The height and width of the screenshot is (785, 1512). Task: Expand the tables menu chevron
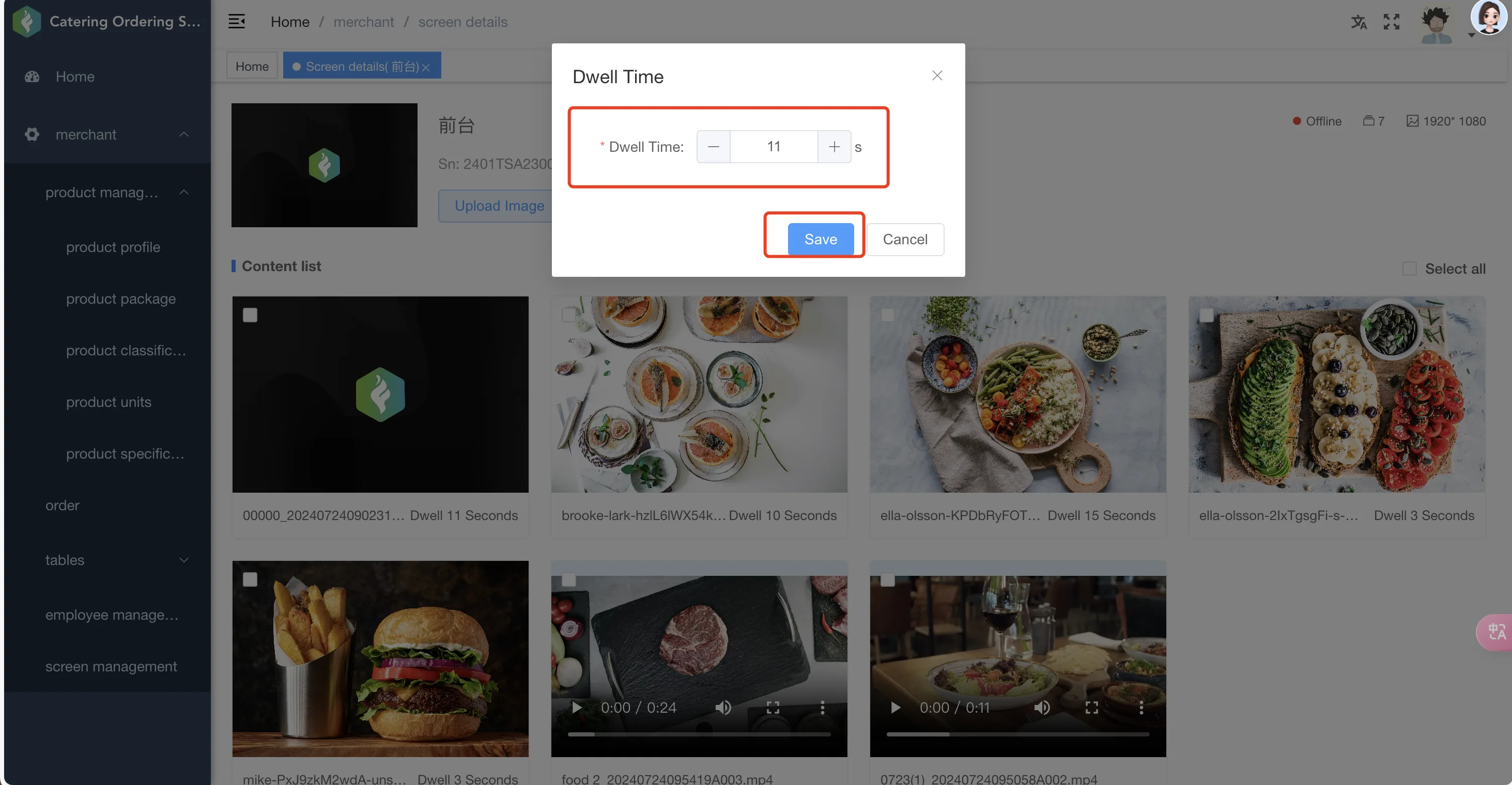(184, 560)
